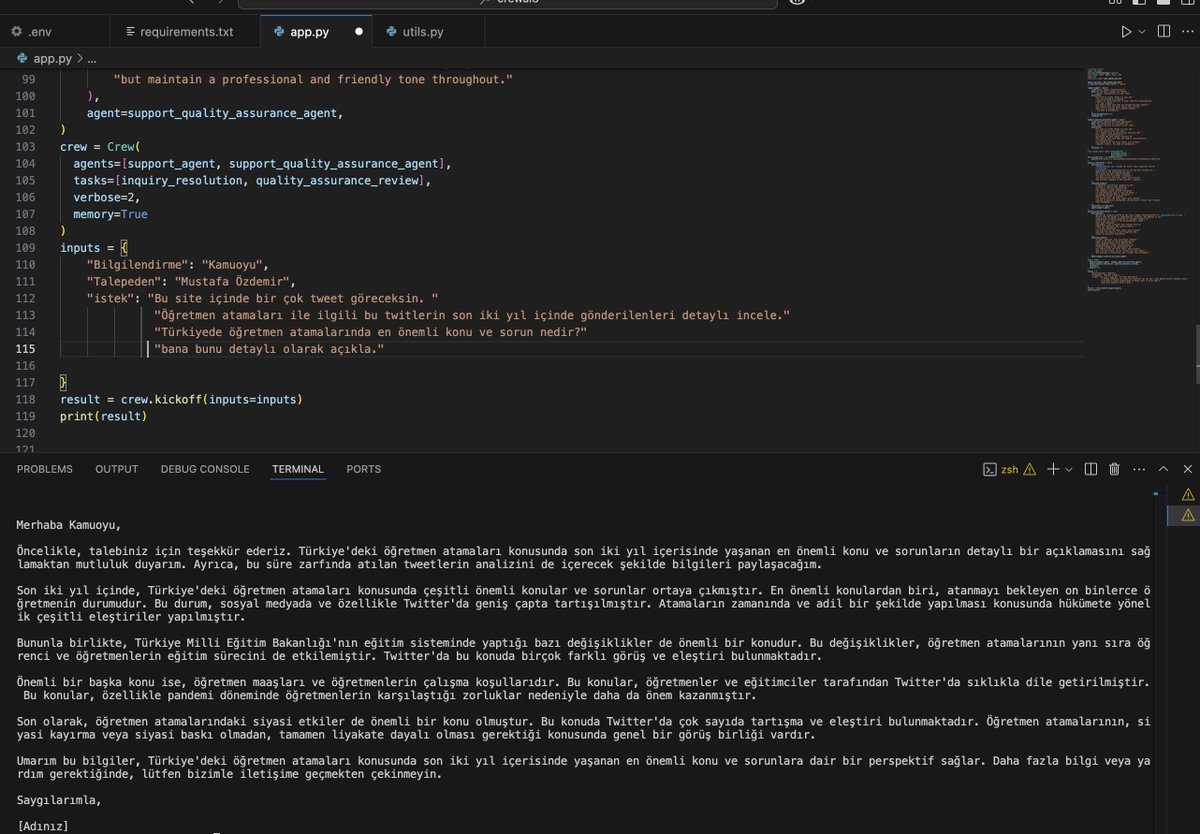
Task: Open terminal panel ellipsis menu
Action: tap(1138, 469)
